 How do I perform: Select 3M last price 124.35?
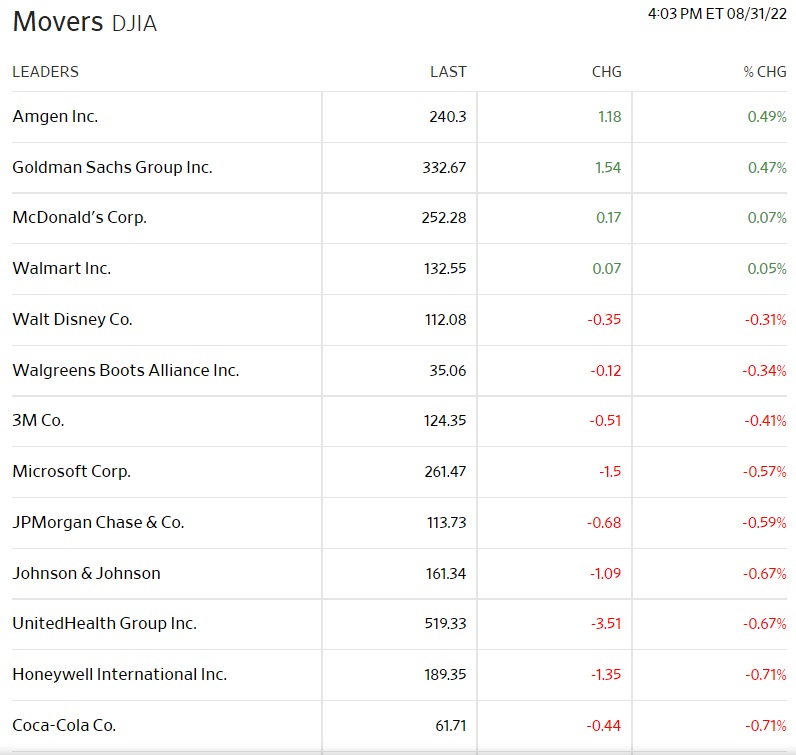click(445, 420)
